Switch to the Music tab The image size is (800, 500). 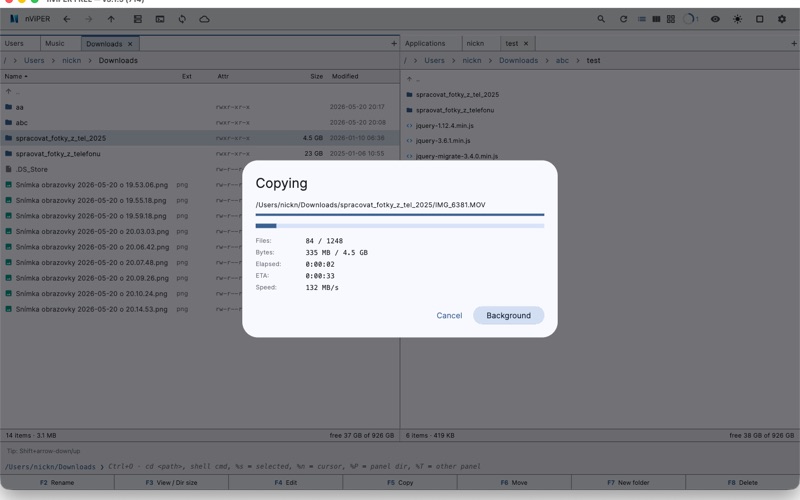tap(55, 43)
